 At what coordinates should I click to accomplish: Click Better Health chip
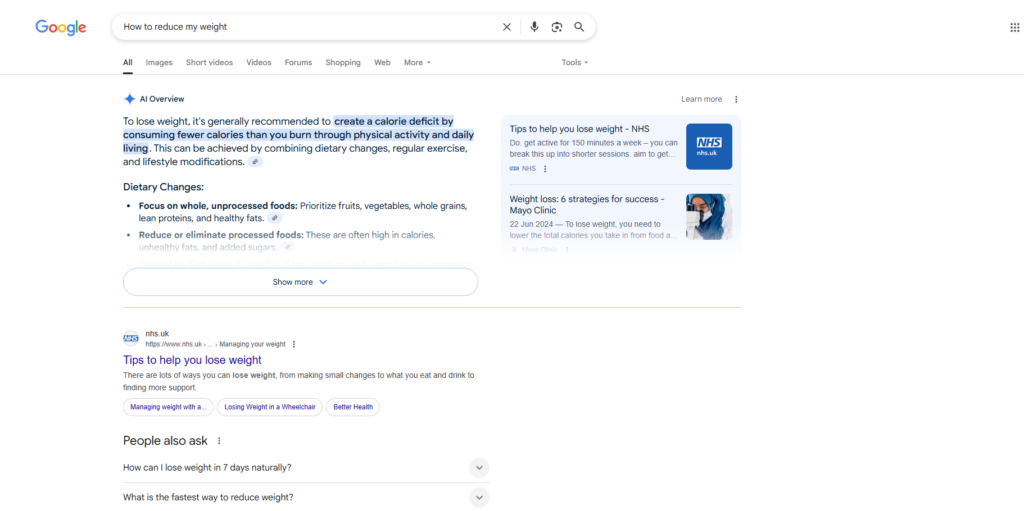click(x=353, y=406)
